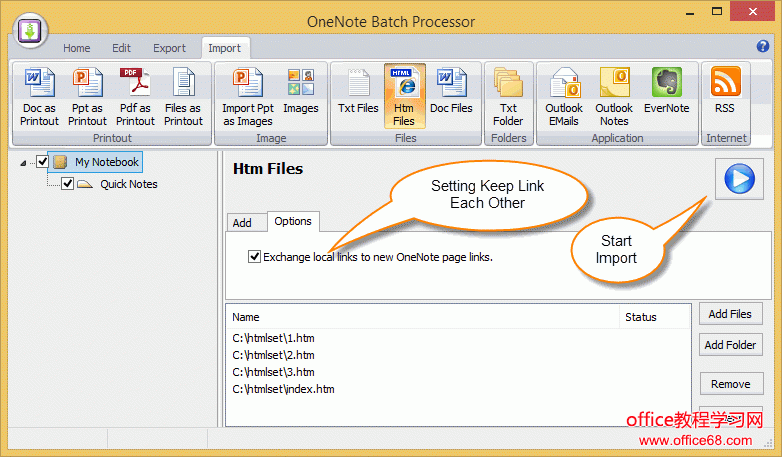Click the My Notebook book icon

click(60, 162)
